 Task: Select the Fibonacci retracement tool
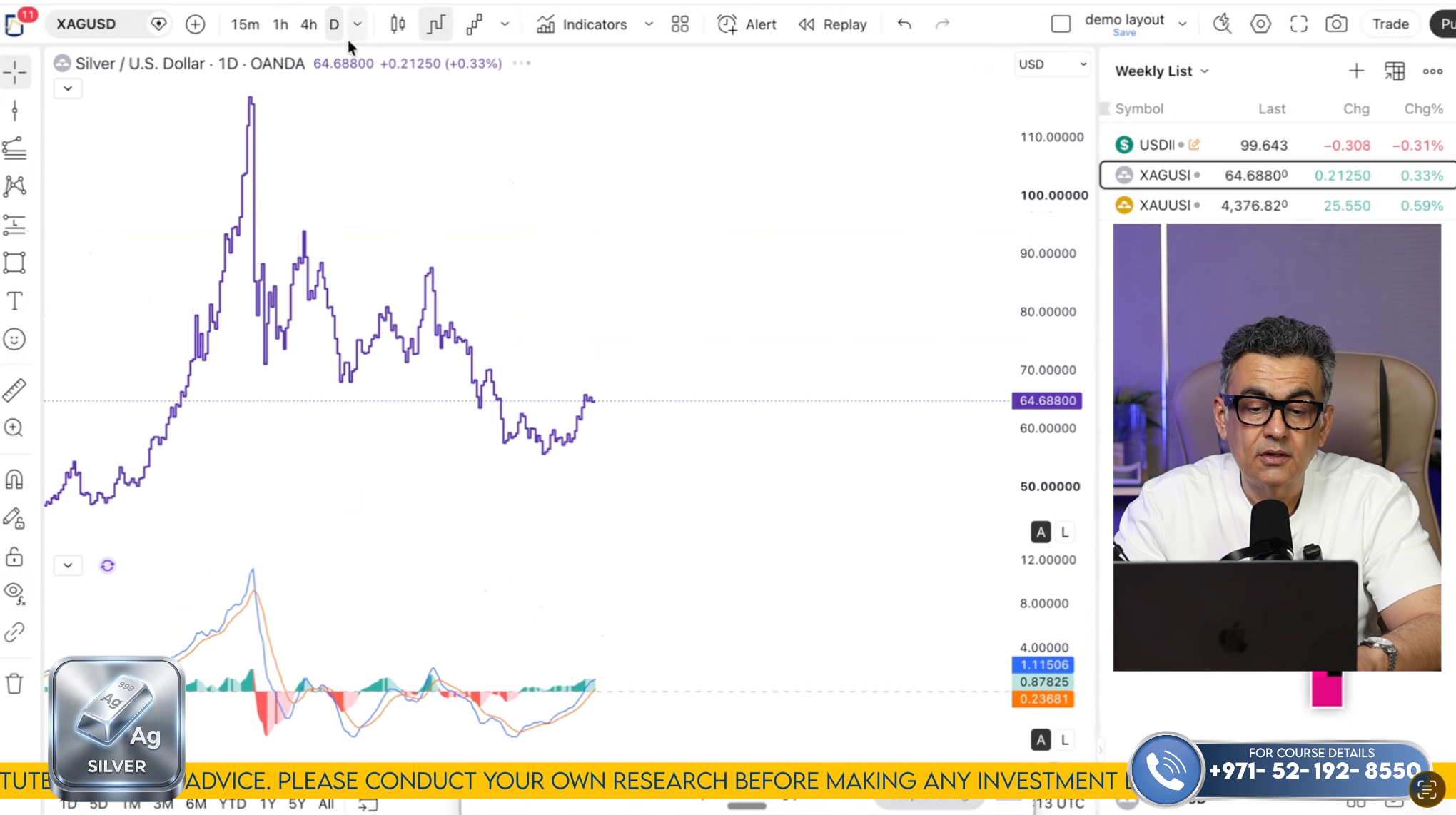point(15,148)
